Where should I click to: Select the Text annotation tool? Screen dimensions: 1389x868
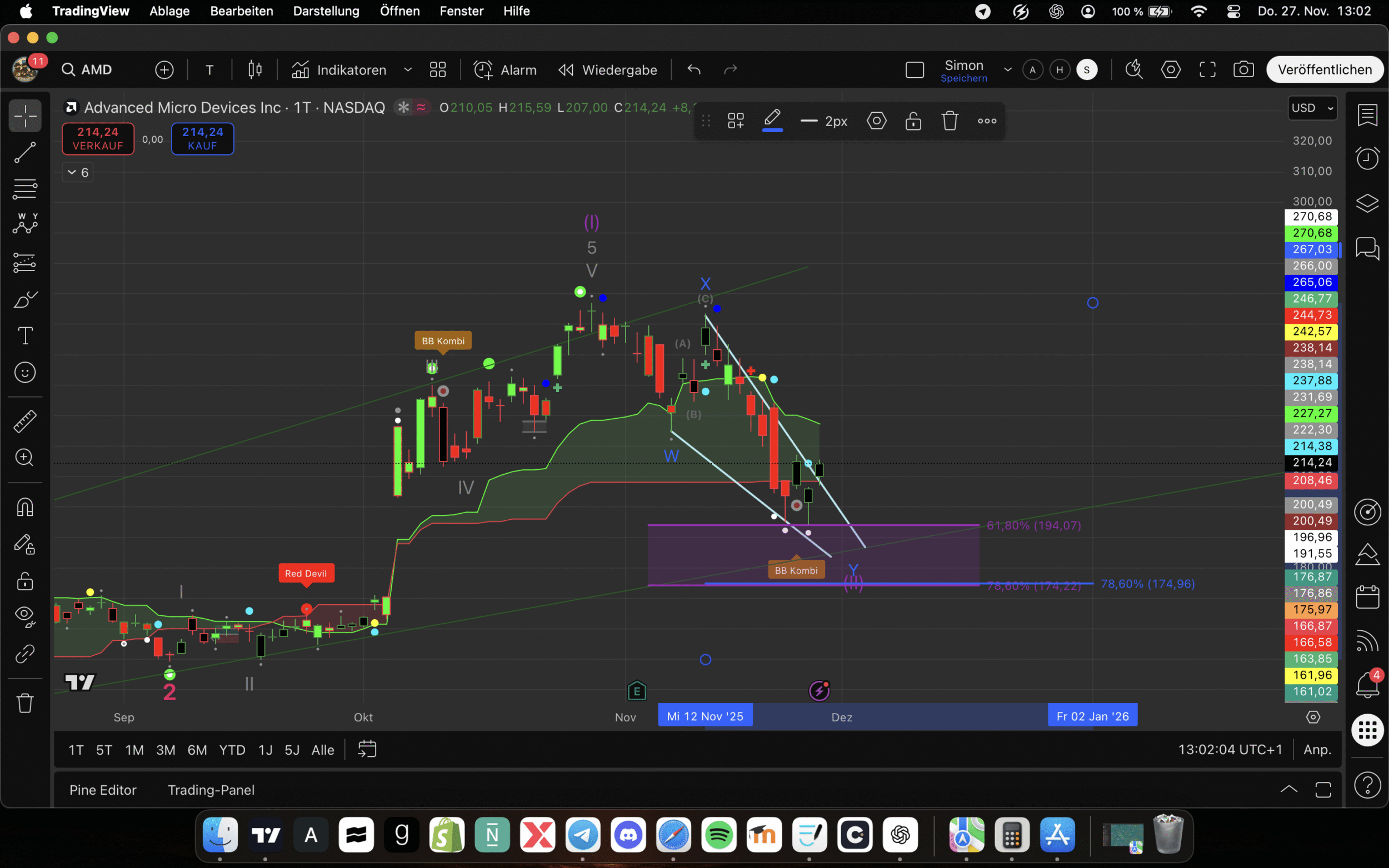(x=24, y=336)
